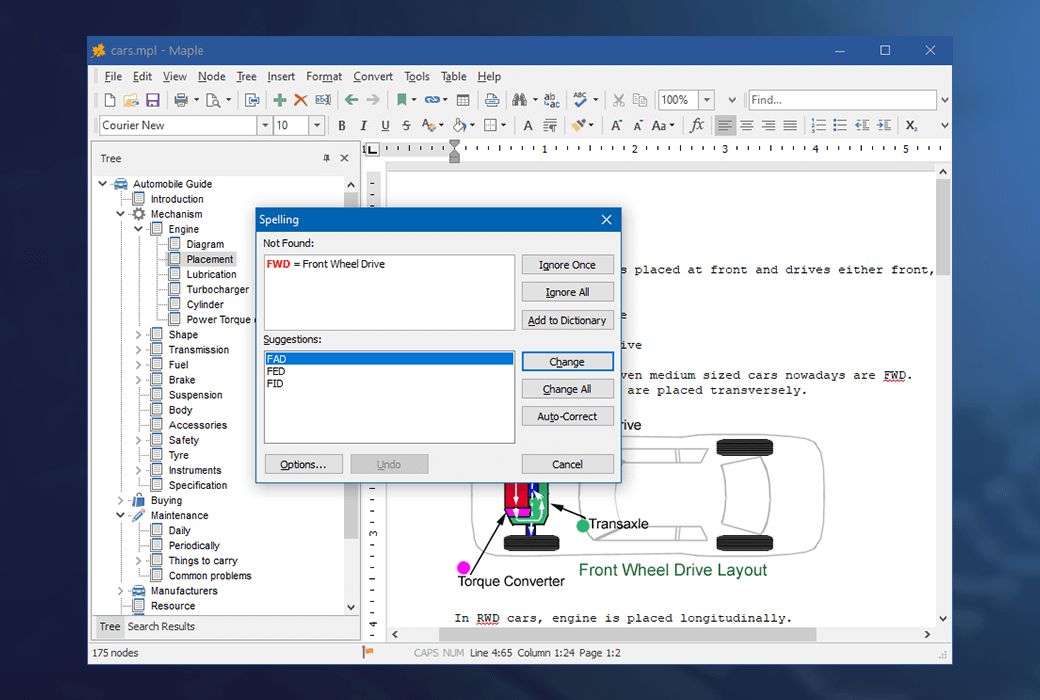Insert a hyperlink with the chain link icon
This screenshot has height=700, width=1040.
[432, 100]
